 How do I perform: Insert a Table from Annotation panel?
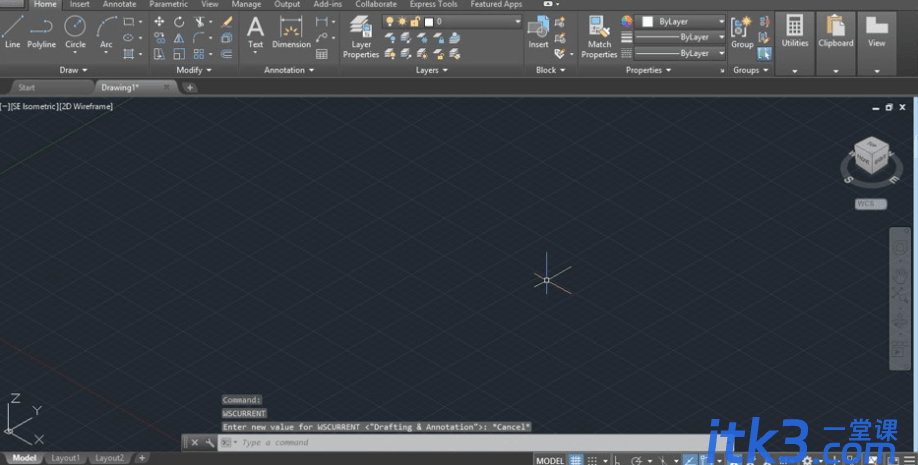(x=321, y=54)
